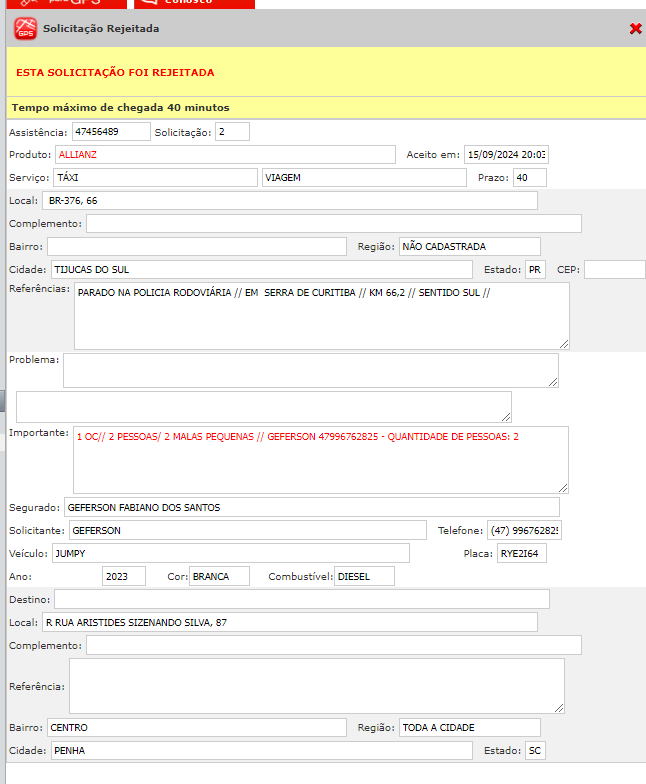Select the Solicitação field
646x784 pixels.
click(232, 132)
